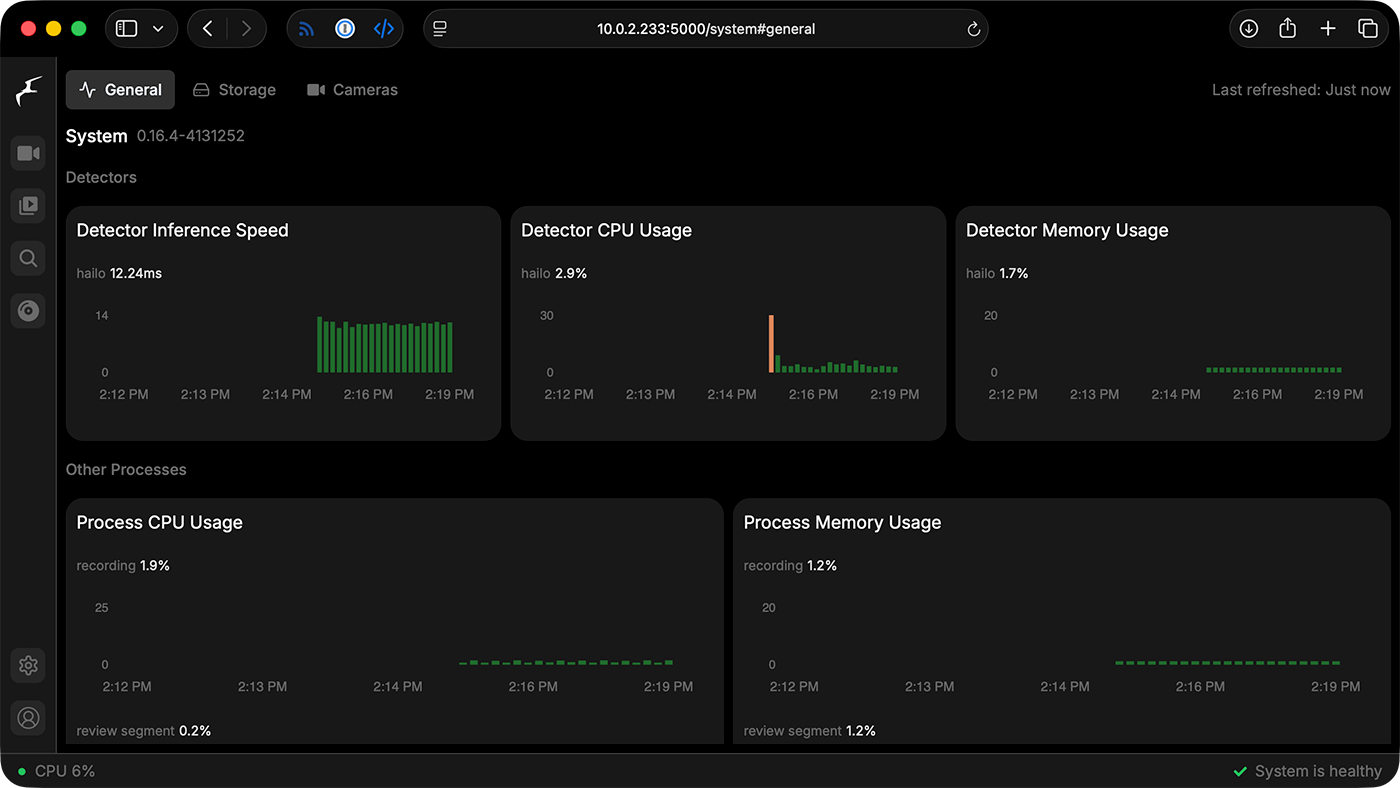The image size is (1400, 788).
Task: Click the 1Password extension icon
Action: click(345, 29)
